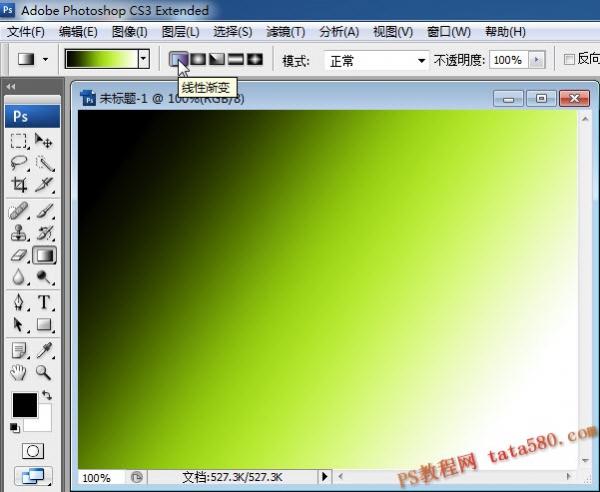
Task: Select the Eyedropper tool
Action: [44, 350]
